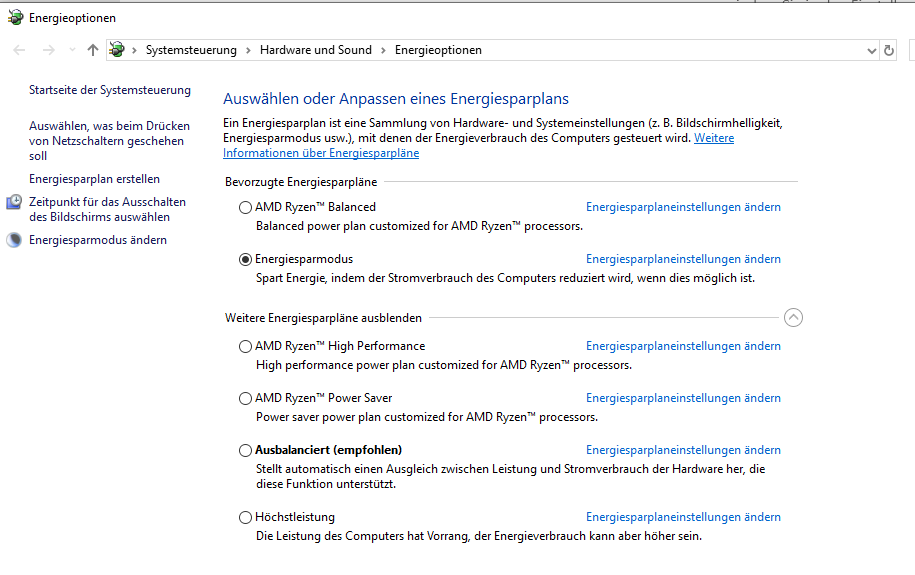The image size is (915, 575).
Task: Open Startseite der Systemsteuerung
Action: 110,90
